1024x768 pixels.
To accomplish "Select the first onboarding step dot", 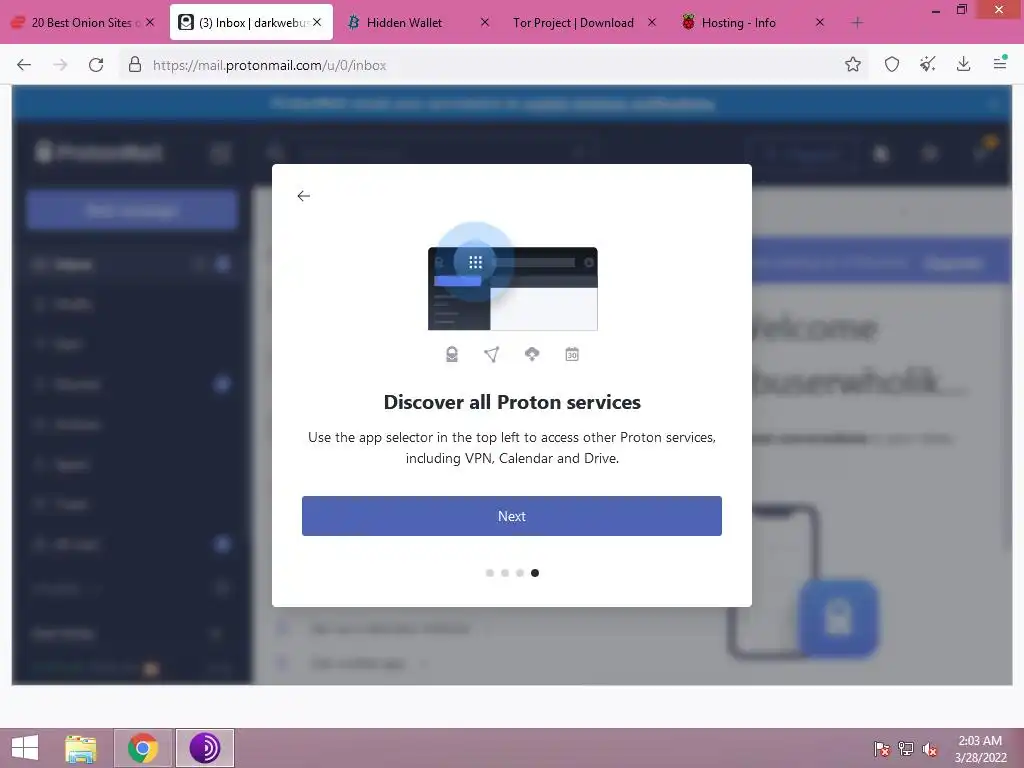I will (490, 573).
